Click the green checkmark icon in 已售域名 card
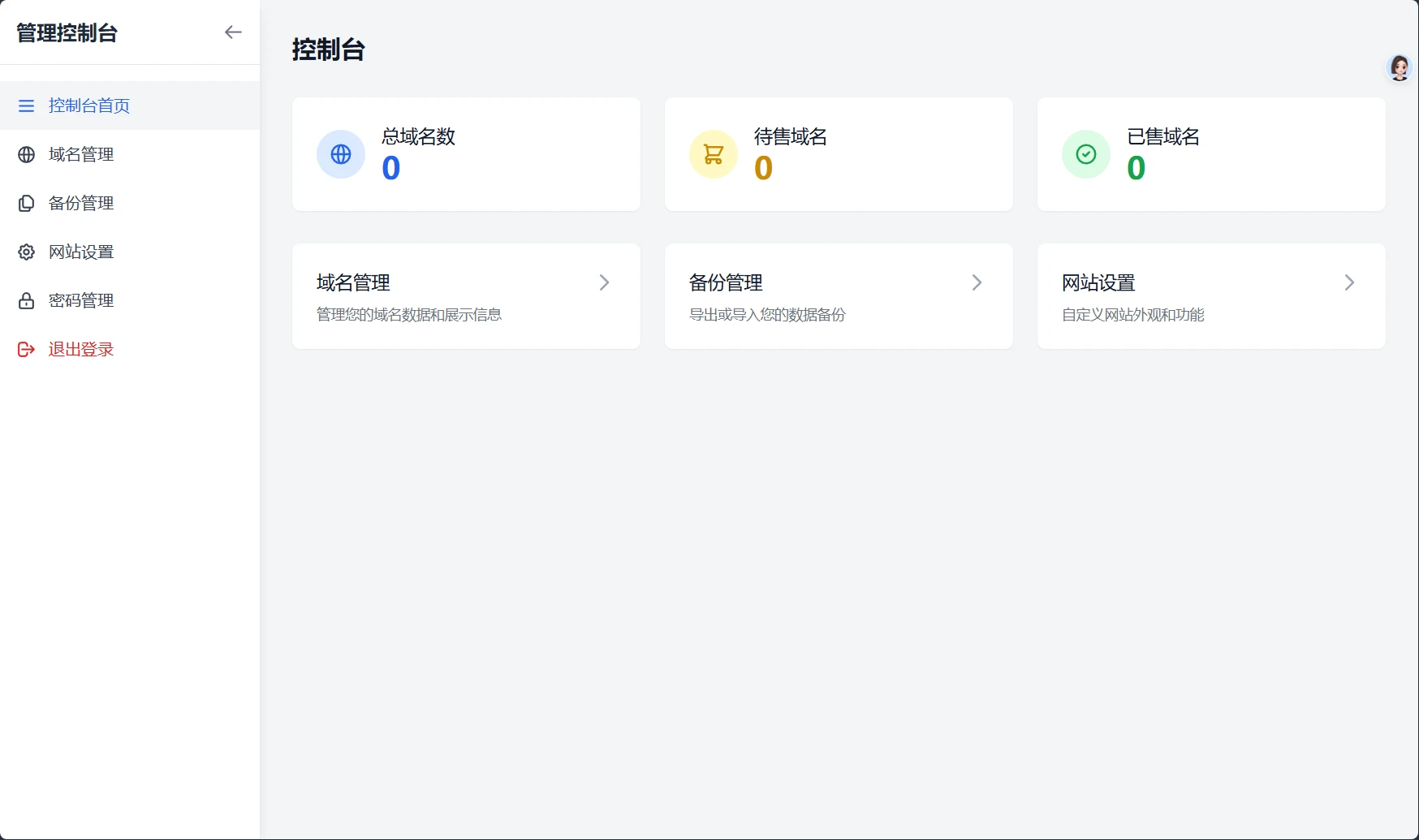 1085,154
